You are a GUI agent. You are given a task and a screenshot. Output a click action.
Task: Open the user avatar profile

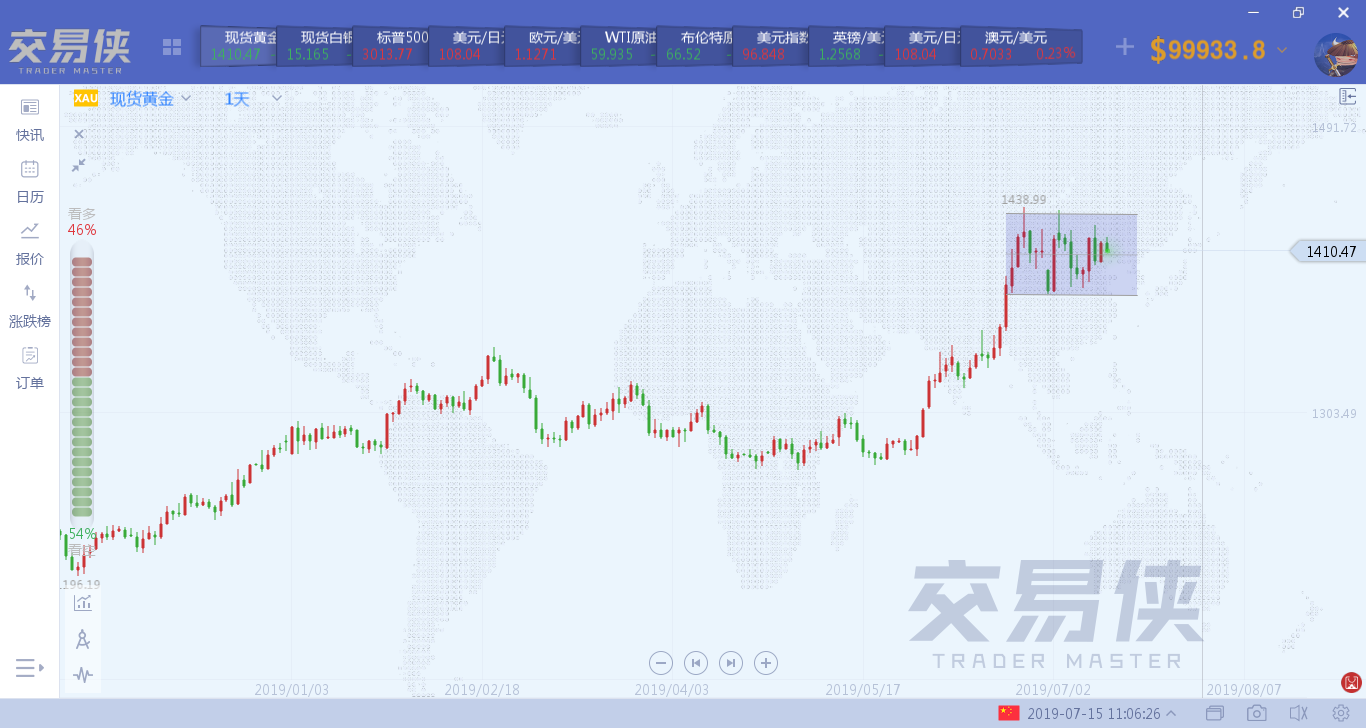coord(1336,55)
